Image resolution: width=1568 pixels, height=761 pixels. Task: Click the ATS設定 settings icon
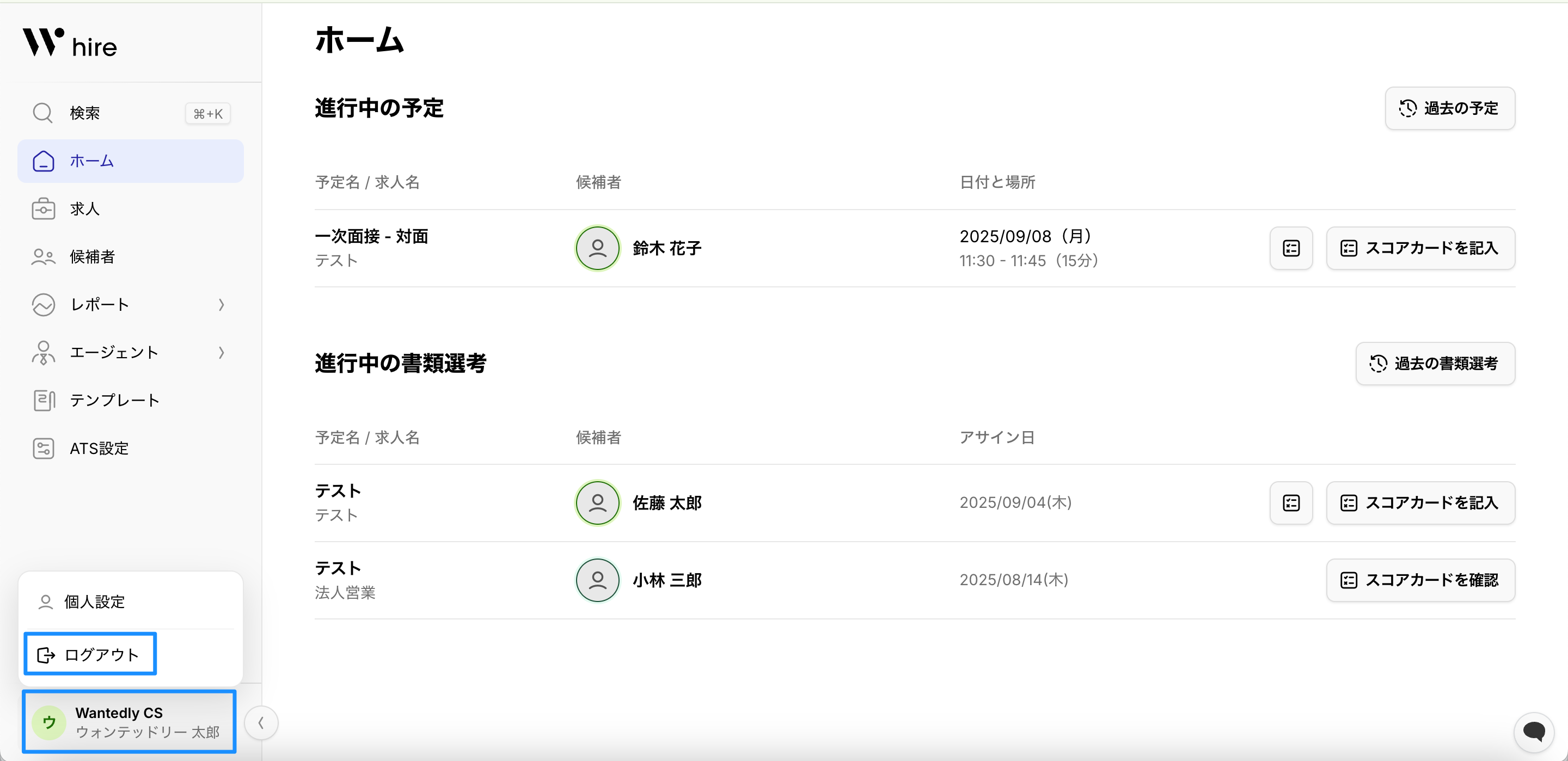click(43, 449)
